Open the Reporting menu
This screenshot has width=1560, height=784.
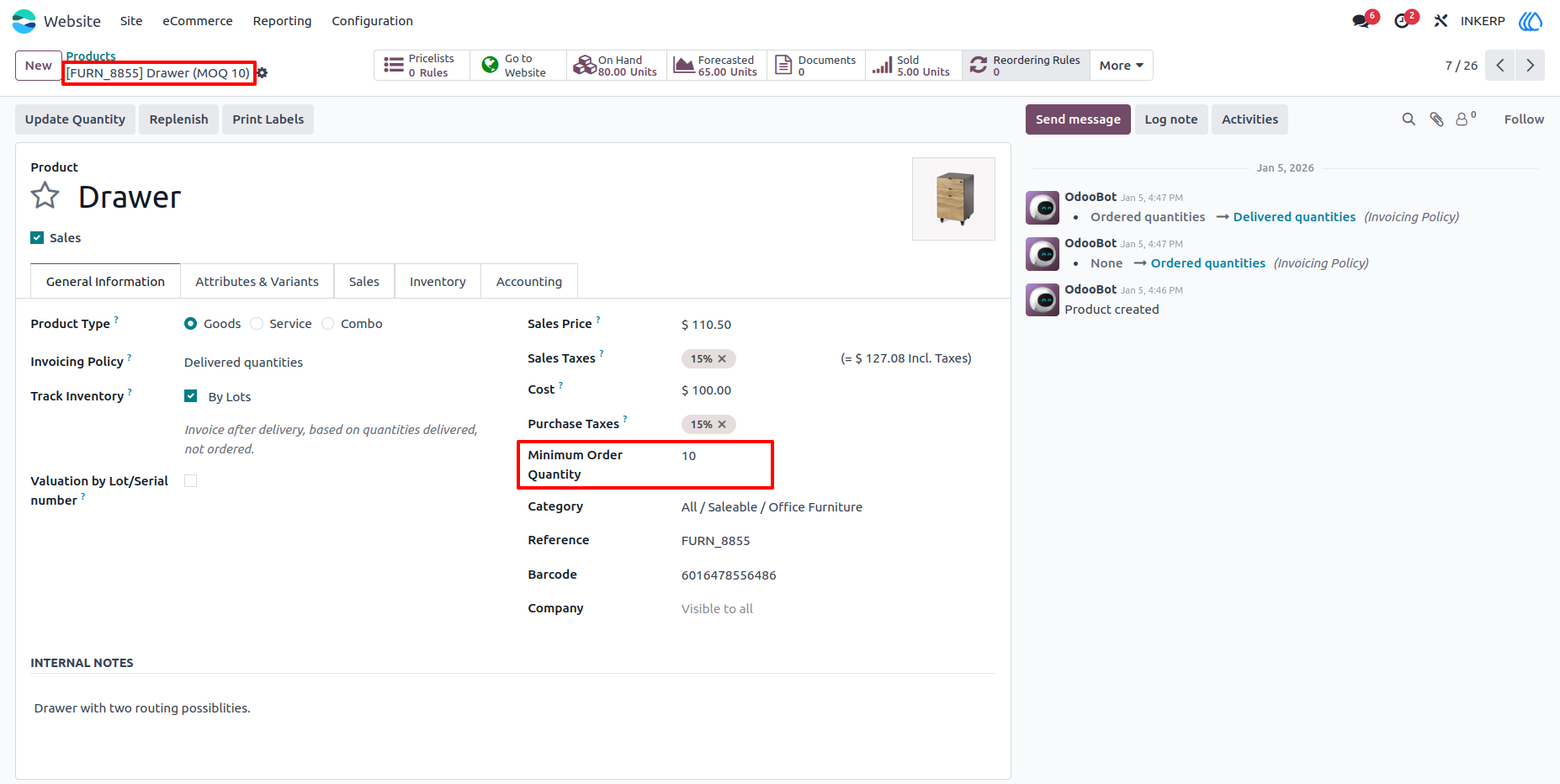pos(282,21)
